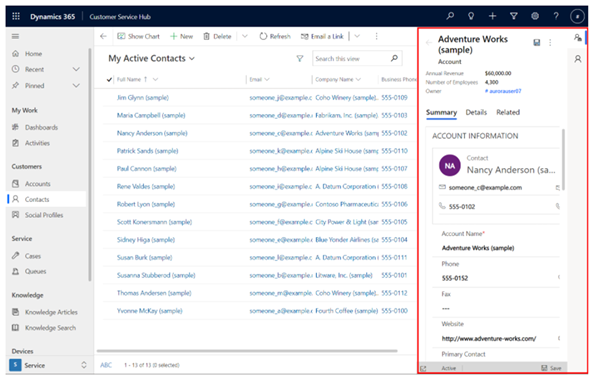Click Show Chart in command bar
This screenshot has width=600, height=385.
pos(139,36)
